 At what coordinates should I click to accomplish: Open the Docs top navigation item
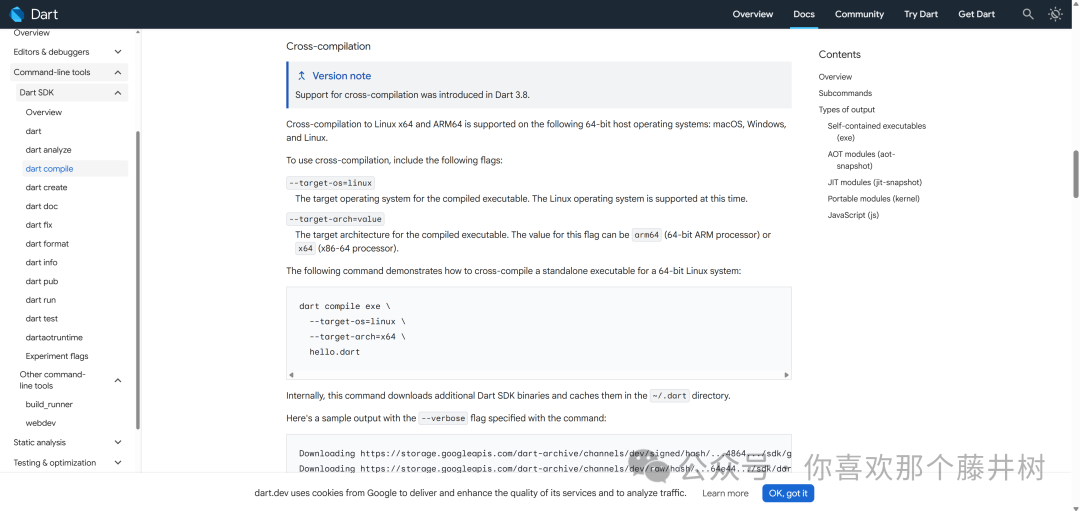(804, 14)
